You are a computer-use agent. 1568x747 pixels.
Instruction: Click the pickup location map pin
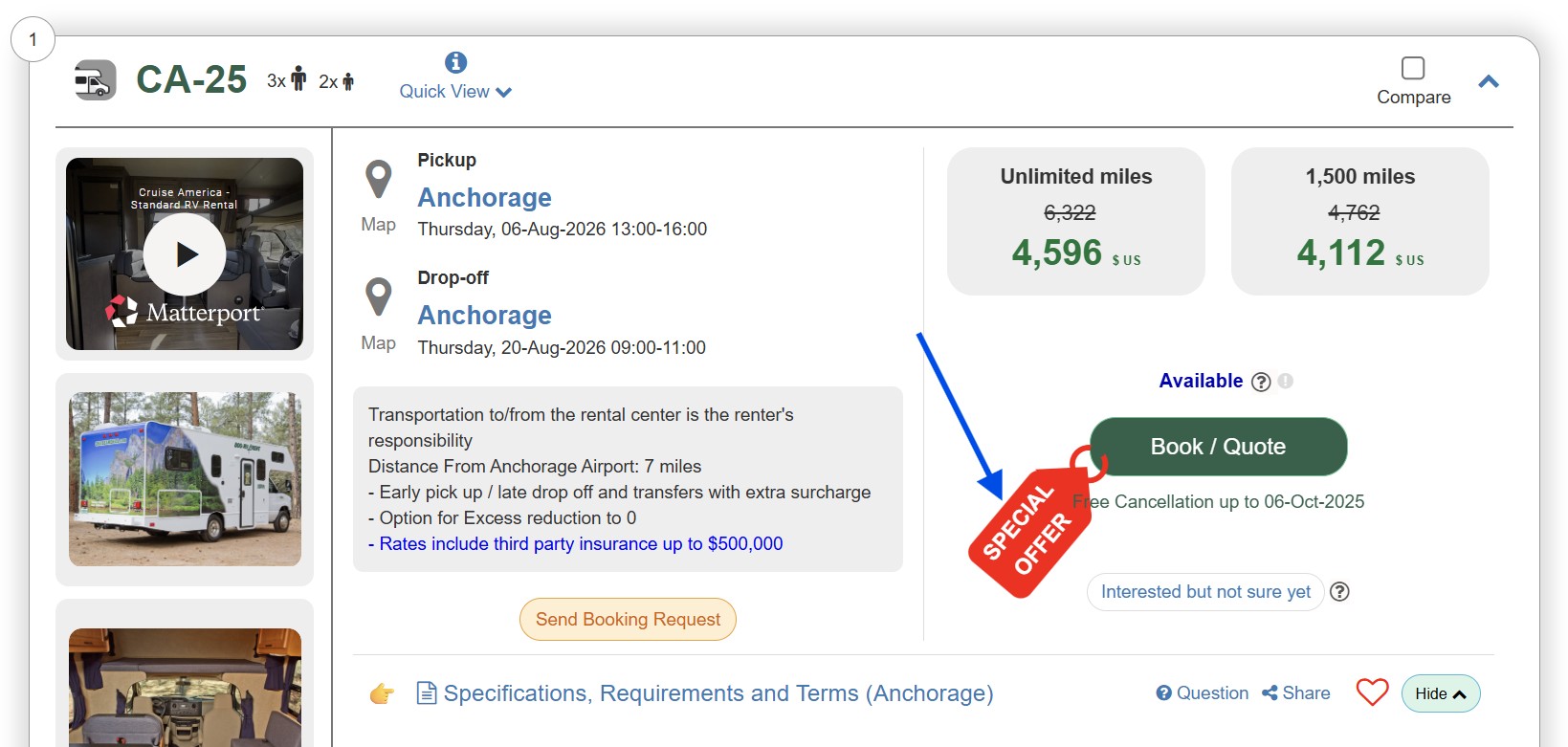point(379,179)
